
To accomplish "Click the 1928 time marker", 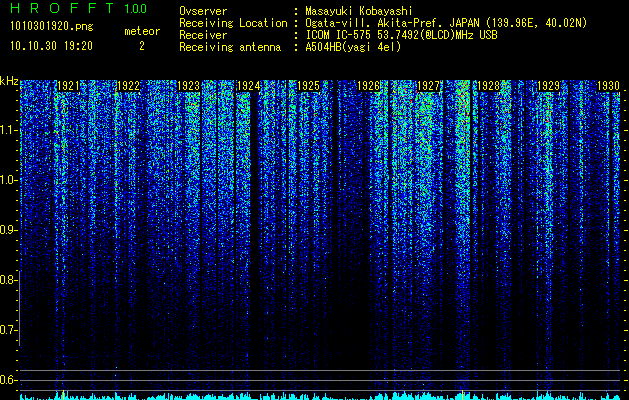I will pos(489,86).
